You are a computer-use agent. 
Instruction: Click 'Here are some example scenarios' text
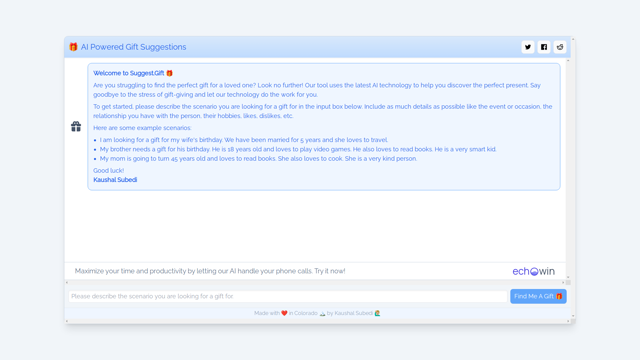tap(142, 128)
